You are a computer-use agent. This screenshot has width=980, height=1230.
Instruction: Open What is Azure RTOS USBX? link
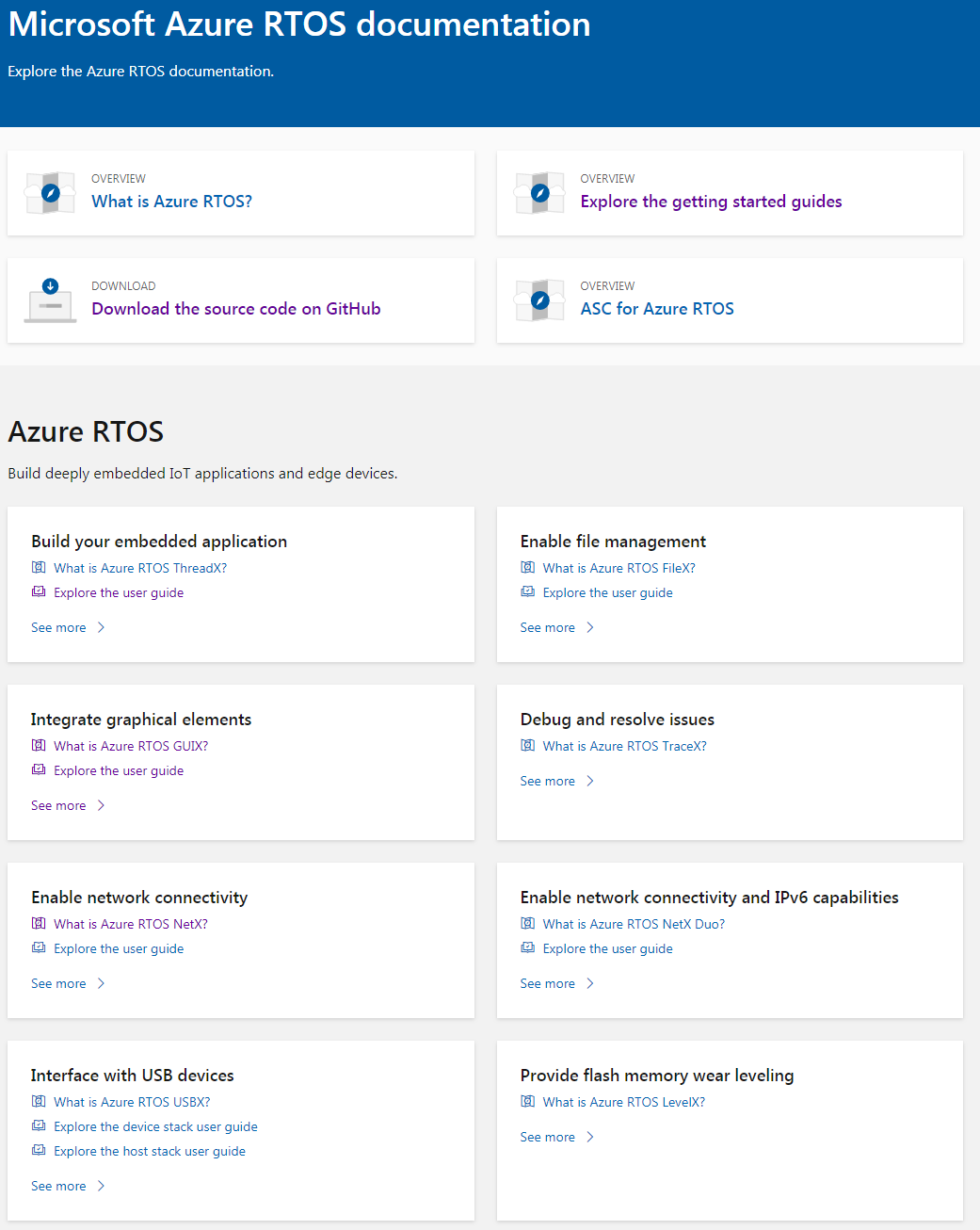point(132,1102)
